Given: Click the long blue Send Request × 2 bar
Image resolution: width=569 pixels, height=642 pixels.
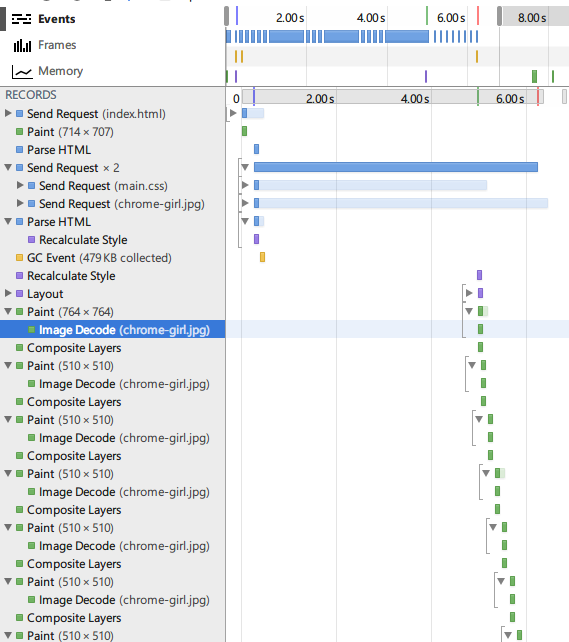Looking at the screenshot, I should point(395,167).
